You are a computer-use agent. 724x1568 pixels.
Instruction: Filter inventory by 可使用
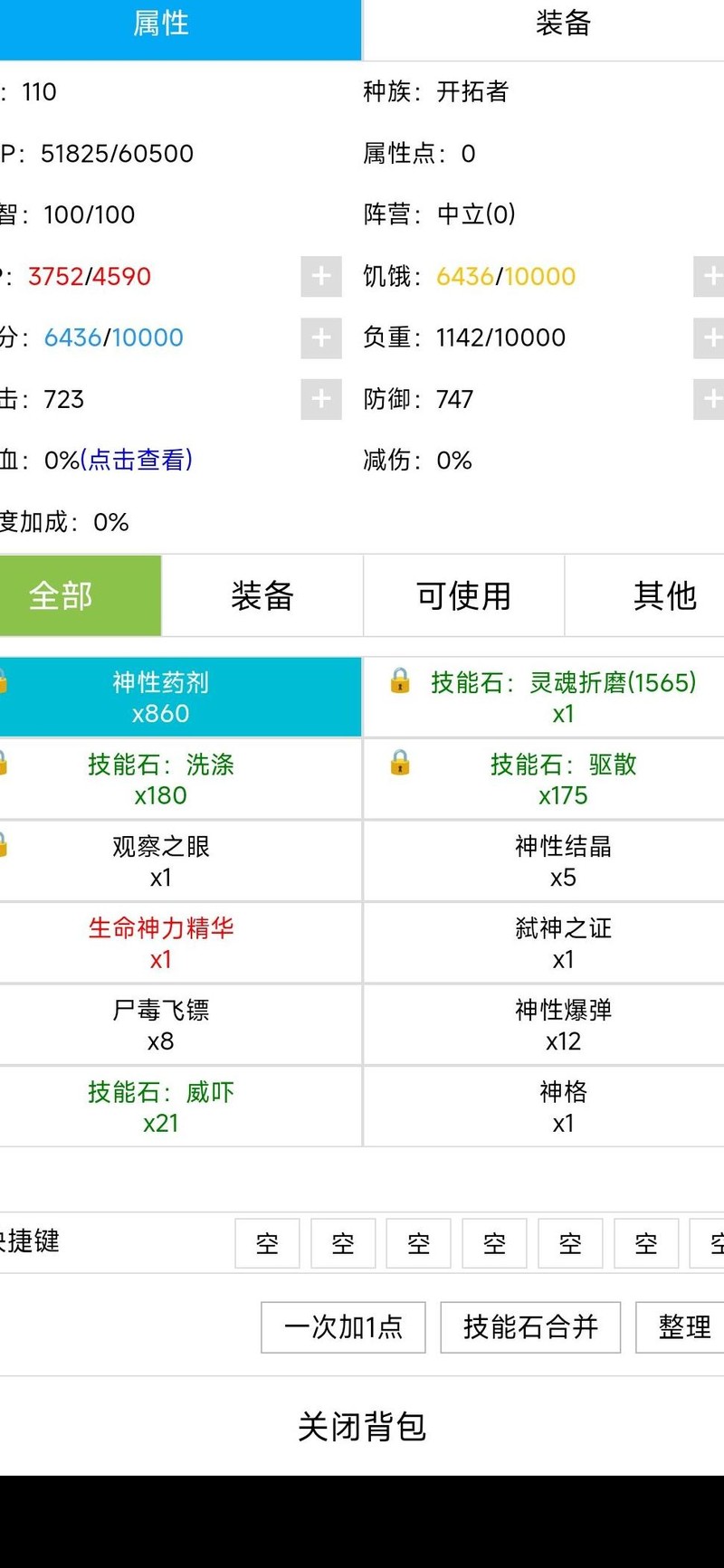pos(463,596)
